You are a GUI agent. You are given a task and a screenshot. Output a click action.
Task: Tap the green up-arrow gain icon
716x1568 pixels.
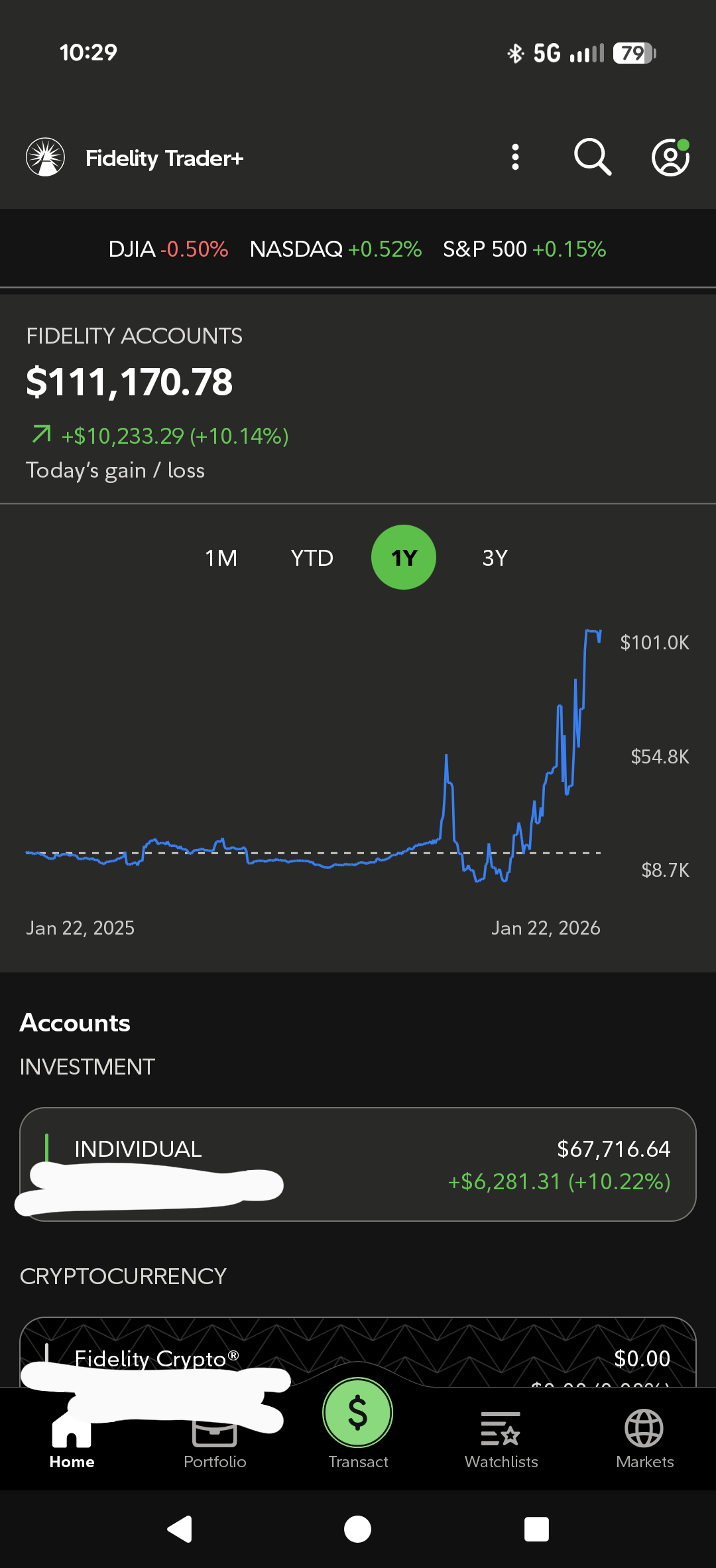pyautogui.click(x=41, y=434)
